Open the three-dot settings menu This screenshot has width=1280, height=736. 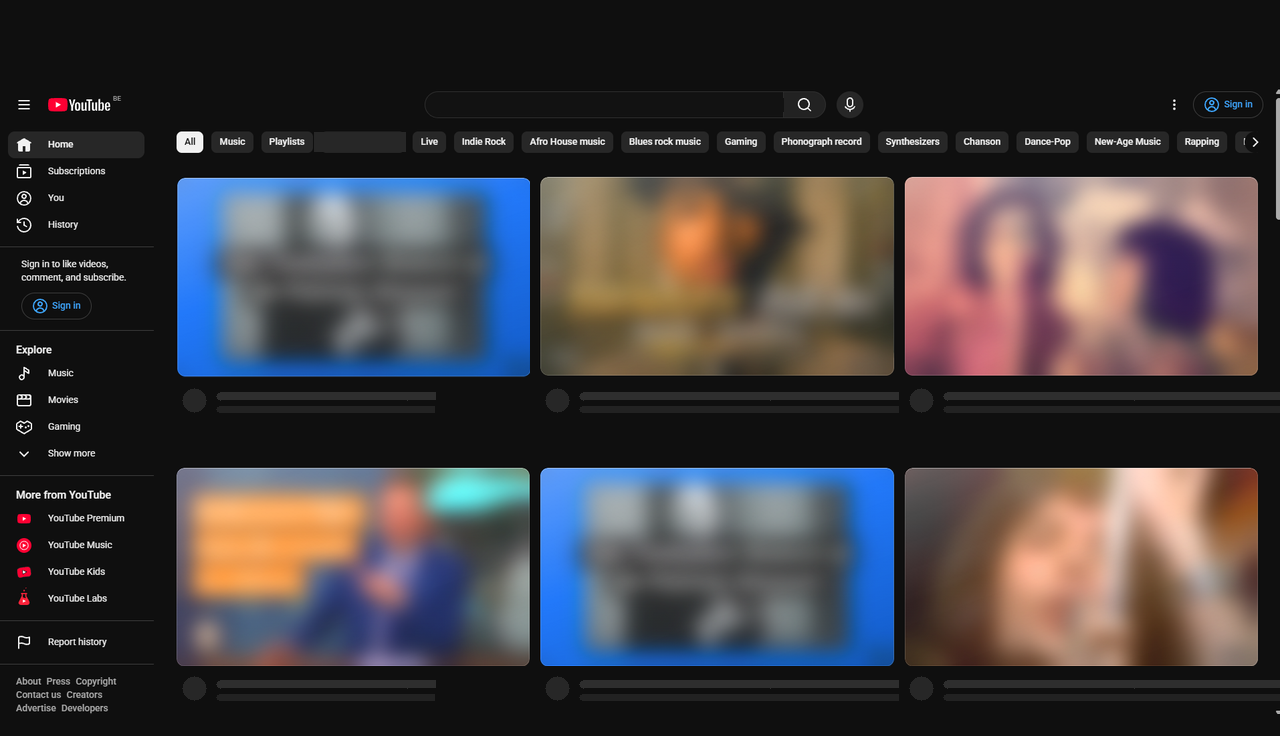click(1174, 105)
